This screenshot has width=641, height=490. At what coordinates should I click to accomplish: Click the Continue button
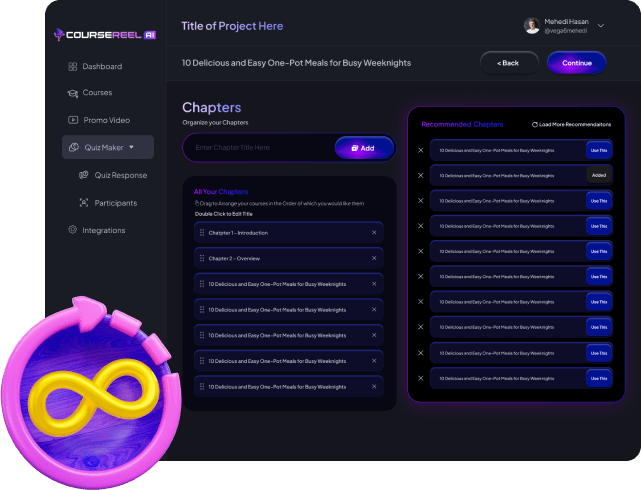(x=576, y=63)
